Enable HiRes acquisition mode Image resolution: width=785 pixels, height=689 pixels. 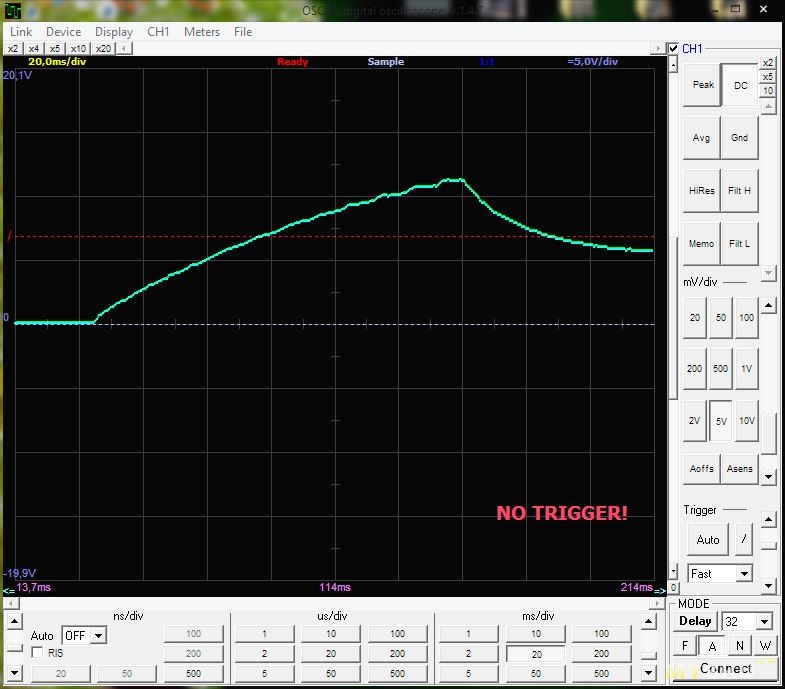[x=701, y=191]
